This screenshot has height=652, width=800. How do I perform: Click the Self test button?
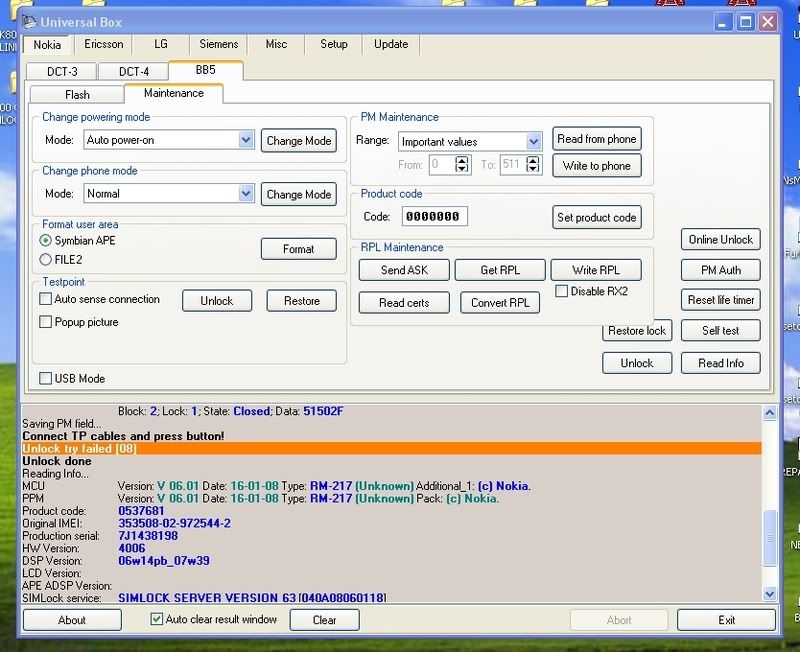click(720, 331)
